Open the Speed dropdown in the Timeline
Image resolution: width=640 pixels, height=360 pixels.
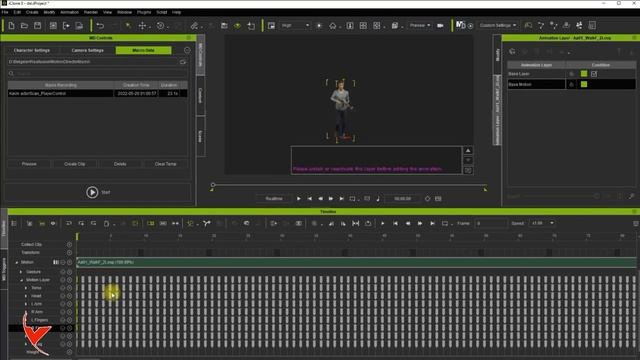click(x=542, y=223)
